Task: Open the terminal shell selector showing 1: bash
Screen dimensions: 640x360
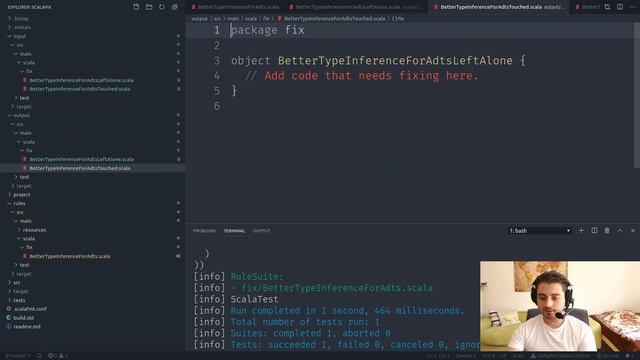Action: [539, 231]
